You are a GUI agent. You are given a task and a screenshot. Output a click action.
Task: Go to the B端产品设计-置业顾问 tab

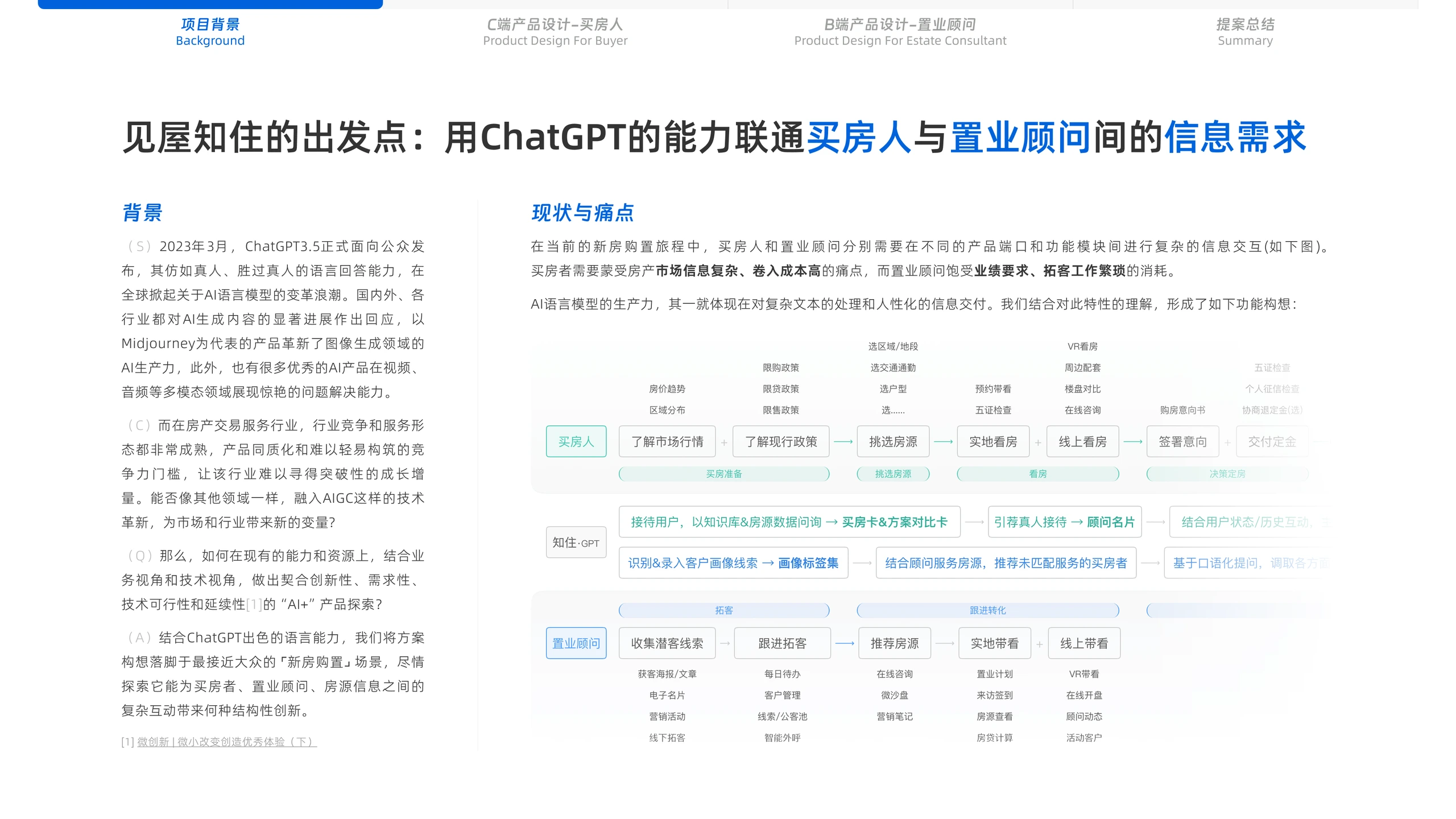(x=900, y=32)
